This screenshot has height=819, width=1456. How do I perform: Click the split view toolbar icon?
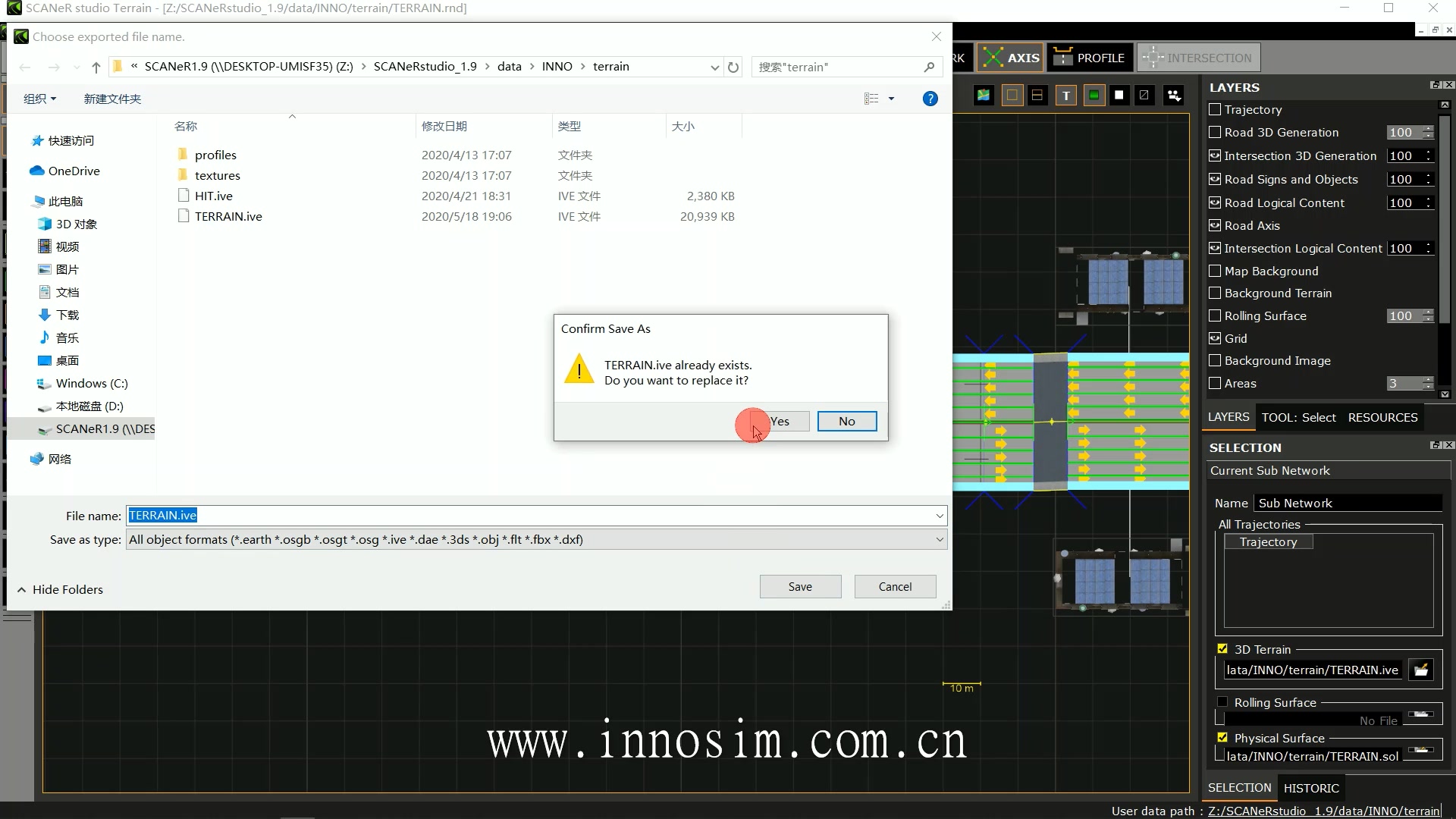point(1037,96)
